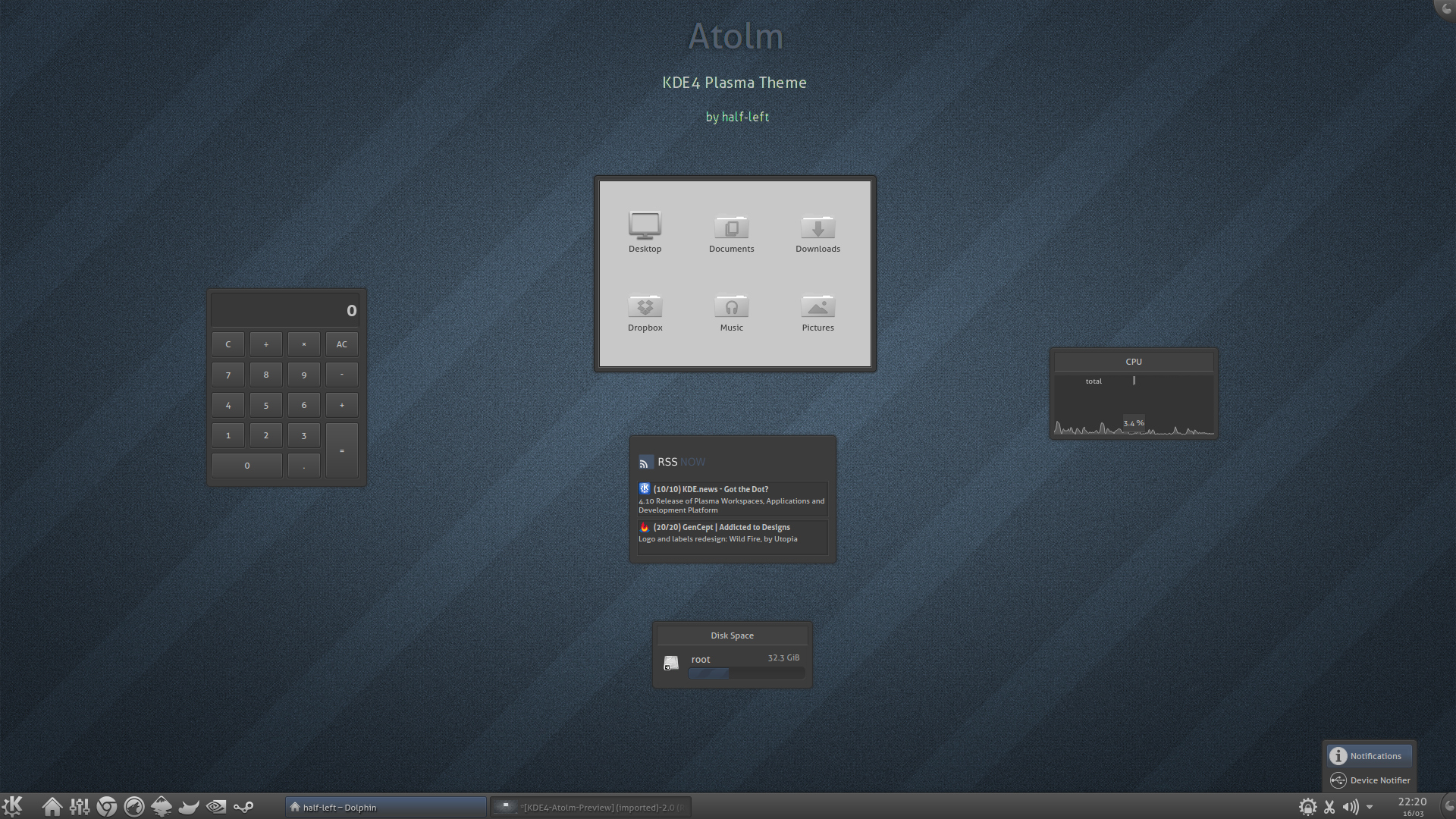The height and width of the screenshot is (819, 1456).
Task: Toggle the Notifications panel
Action: coord(1367,755)
